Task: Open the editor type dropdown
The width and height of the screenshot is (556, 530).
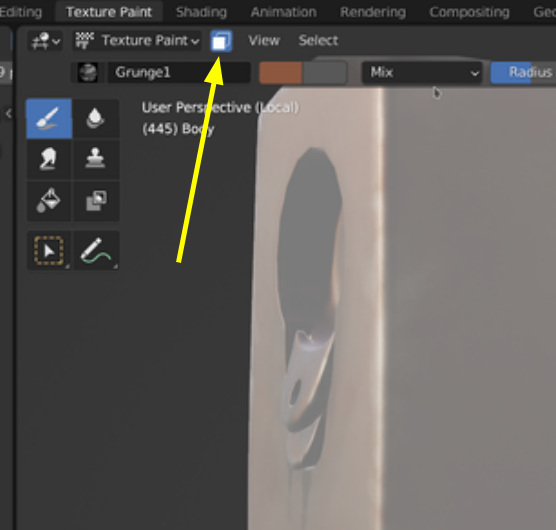Action: coord(45,41)
